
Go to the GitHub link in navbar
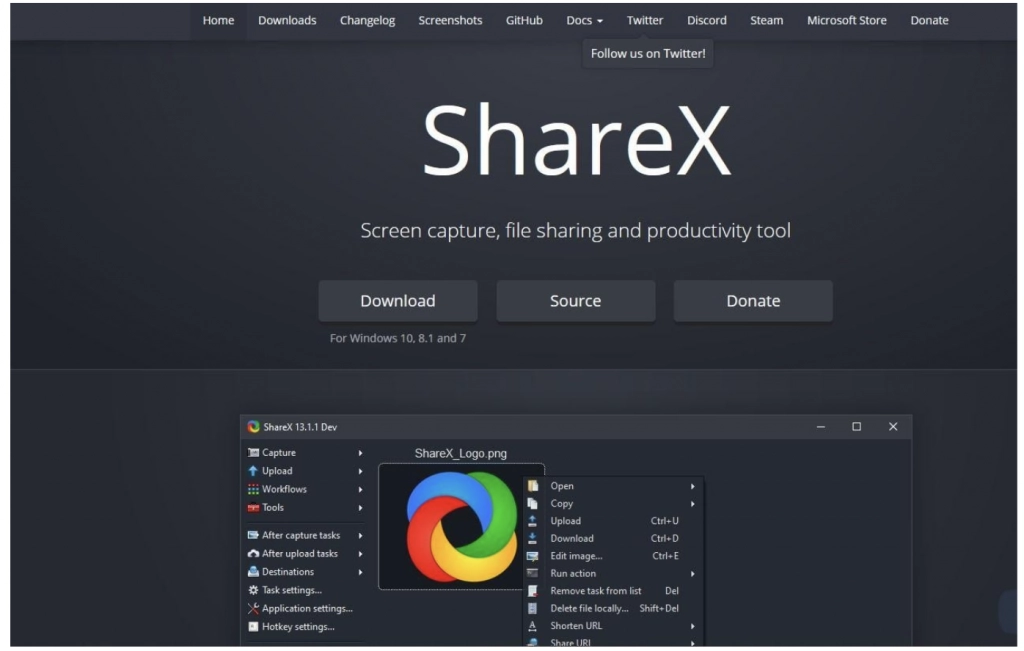pyautogui.click(x=524, y=20)
